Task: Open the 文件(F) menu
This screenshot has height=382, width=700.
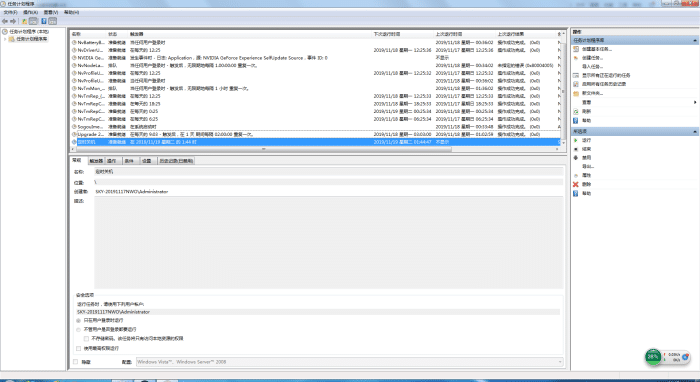Action: [10, 12]
